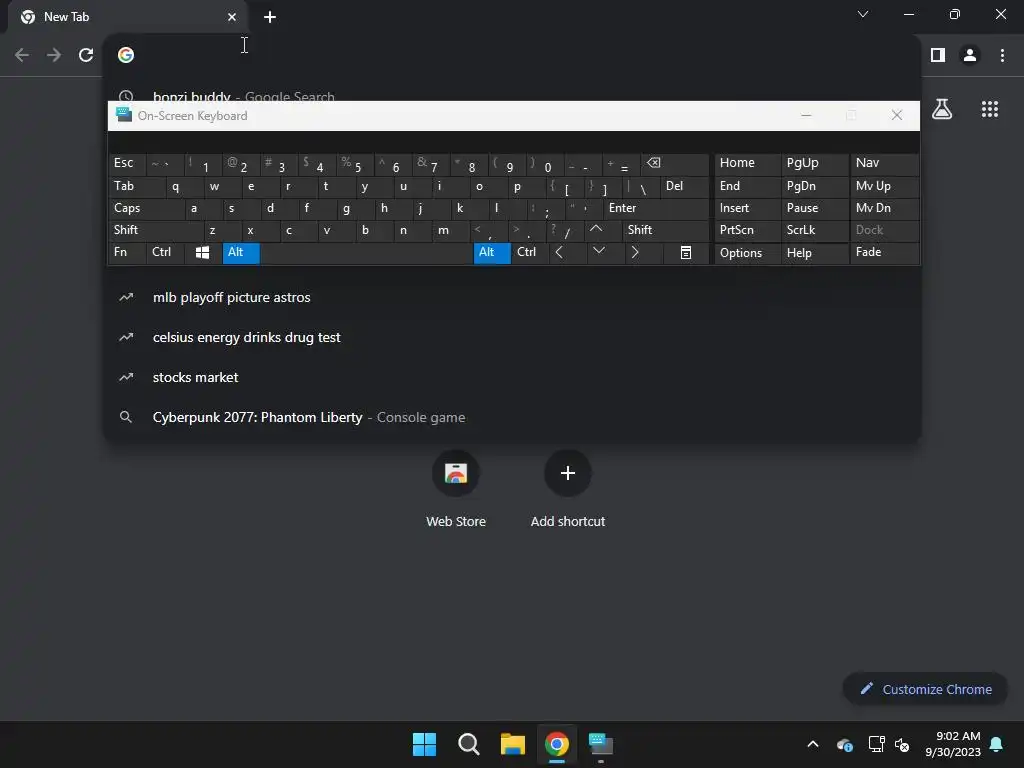The image size is (1024, 768).
Task: Toggle the left Alt key
Action: coord(241,253)
